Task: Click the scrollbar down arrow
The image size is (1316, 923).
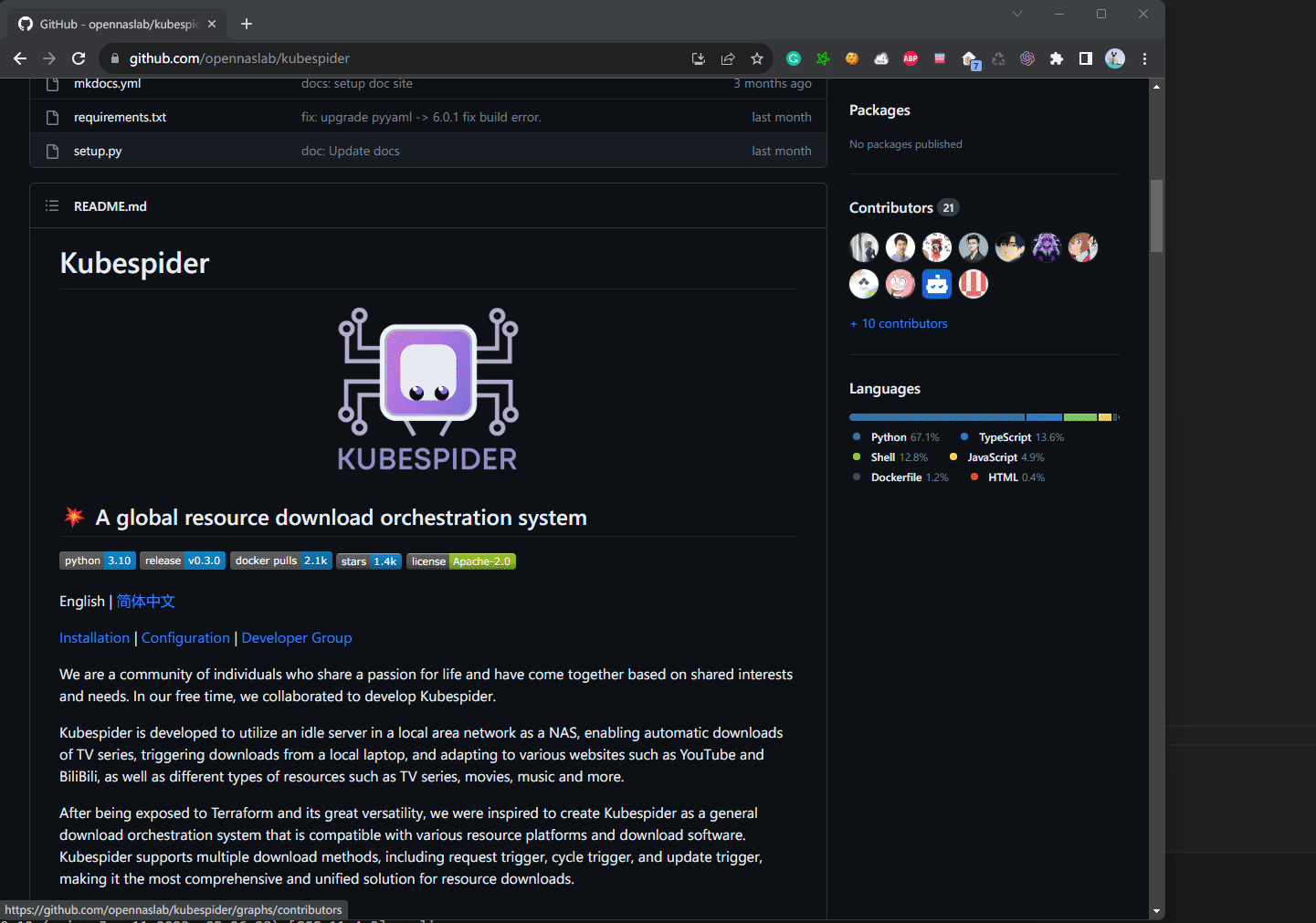Action: tap(1156, 911)
